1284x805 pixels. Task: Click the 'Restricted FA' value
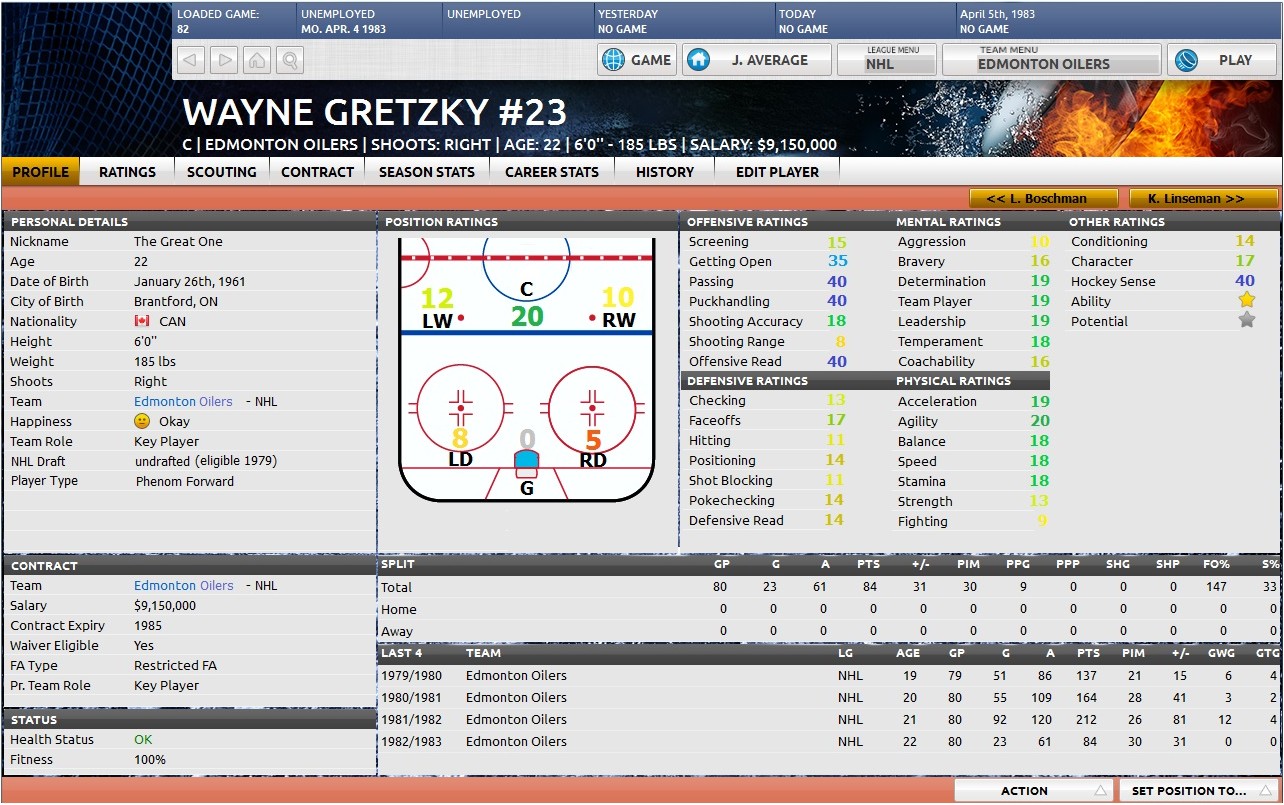(175, 665)
